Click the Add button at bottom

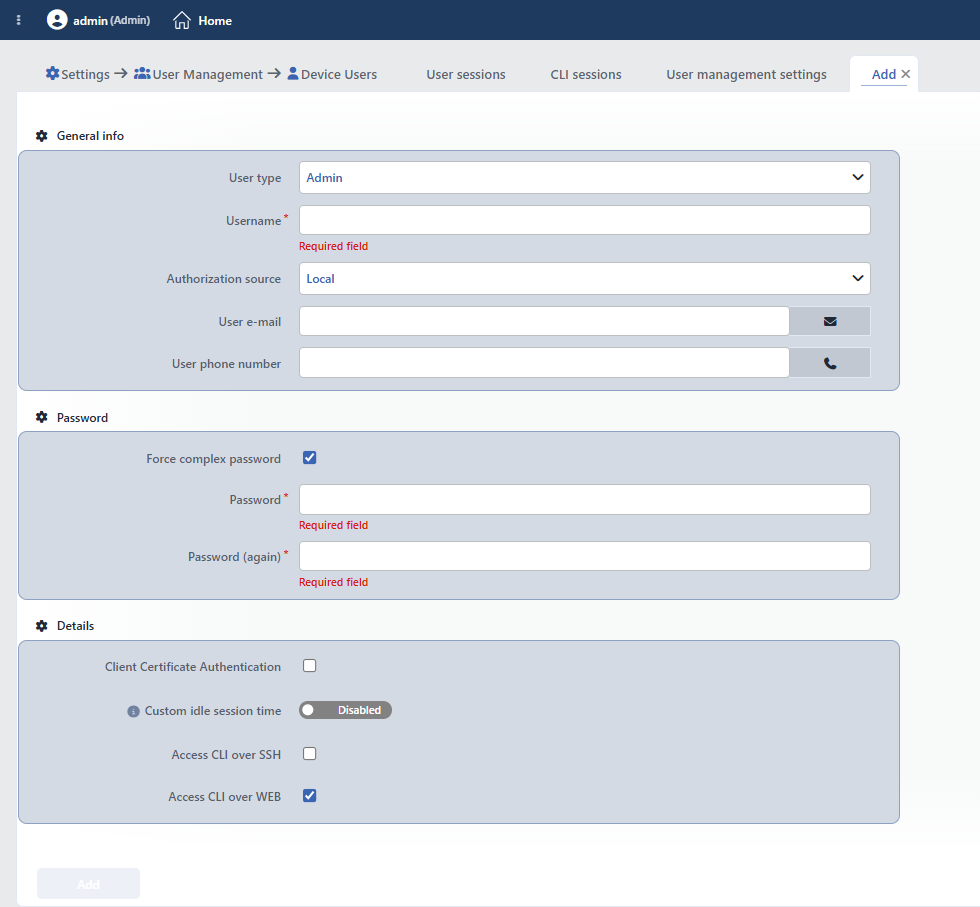point(88,884)
